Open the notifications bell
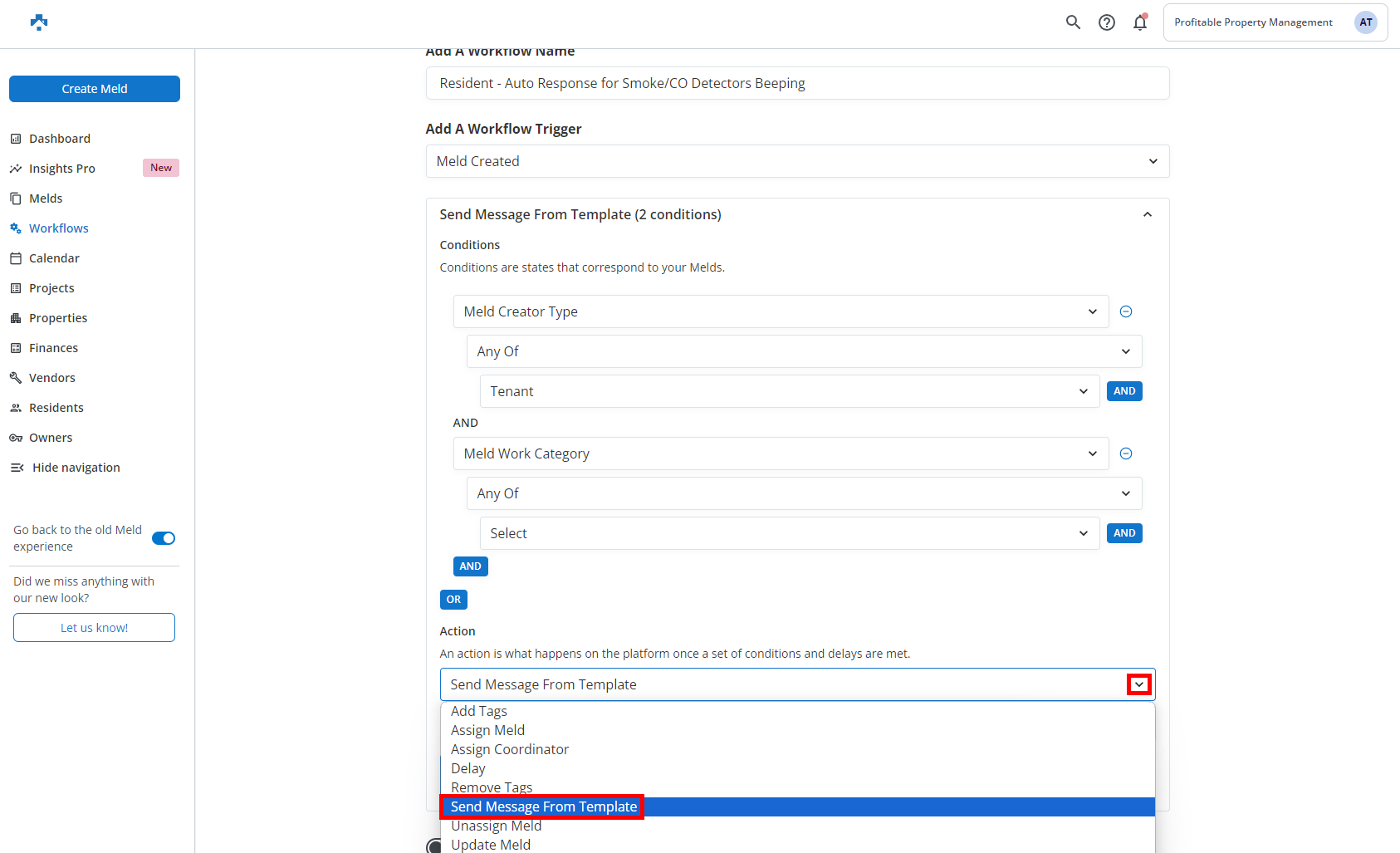Image resolution: width=1400 pixels, height=853 pixels. (1140, 22)
